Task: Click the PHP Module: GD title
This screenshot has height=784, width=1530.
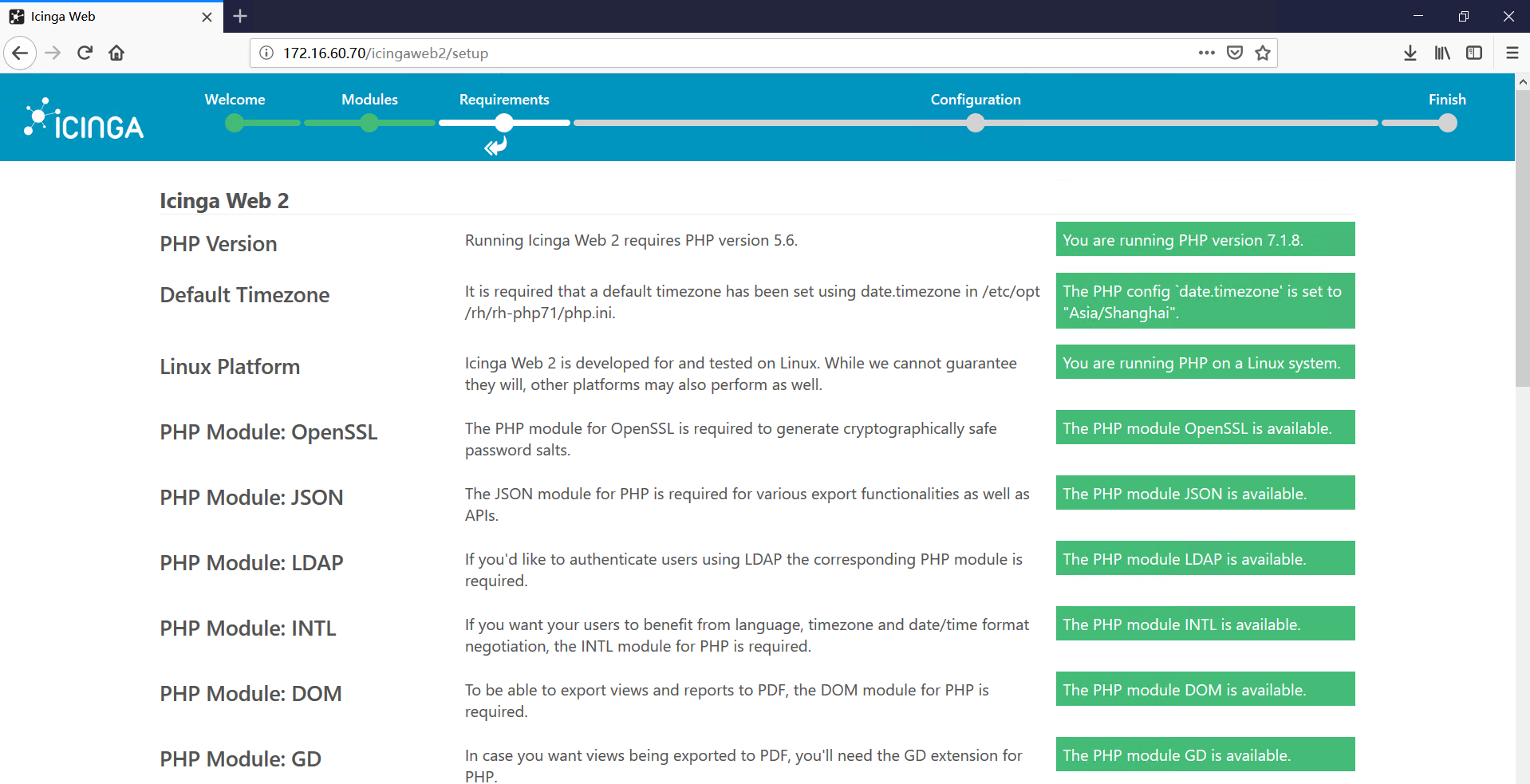Action: (x=240, y=759)
